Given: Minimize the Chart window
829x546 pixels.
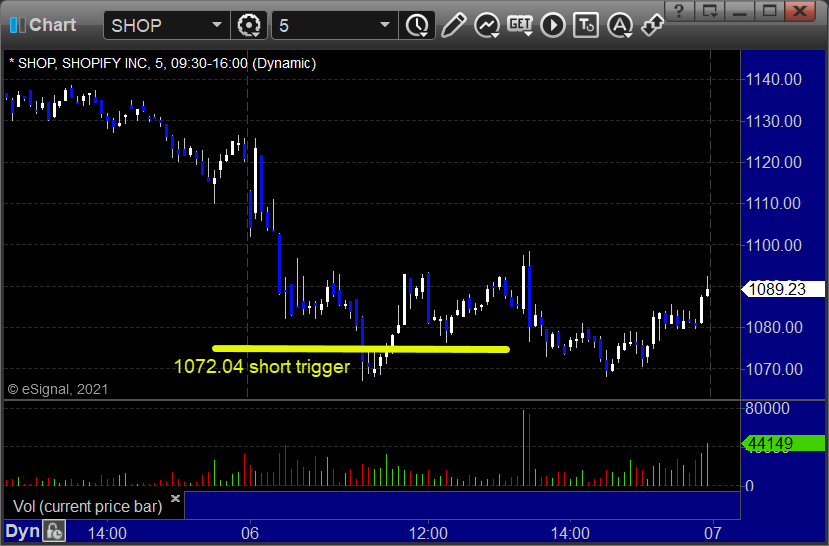Looking at the screenshot, I should pos(740,11).
